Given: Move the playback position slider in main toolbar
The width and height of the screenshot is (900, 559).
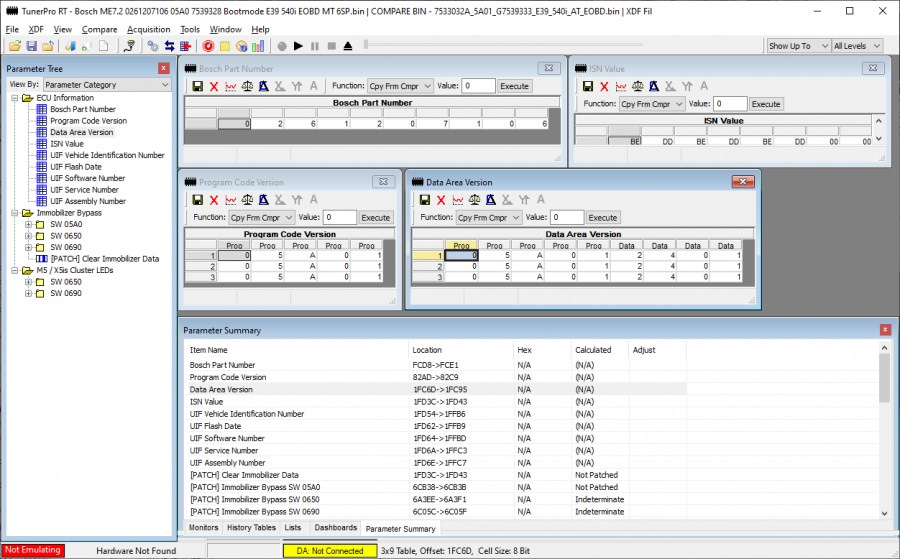Looking at the screenshot, I should click(366, 44).
